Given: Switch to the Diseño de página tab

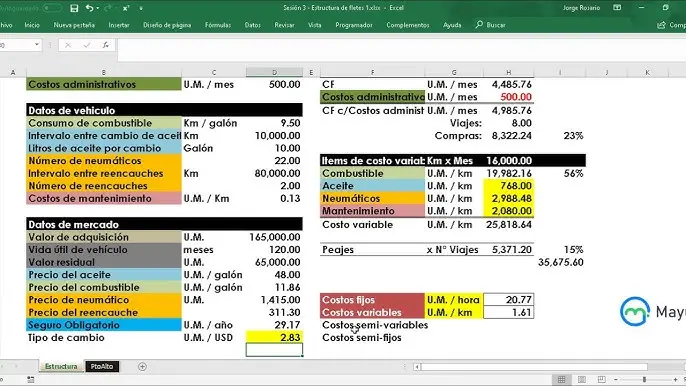Looking at the screenshot, I should pos(167,25).
